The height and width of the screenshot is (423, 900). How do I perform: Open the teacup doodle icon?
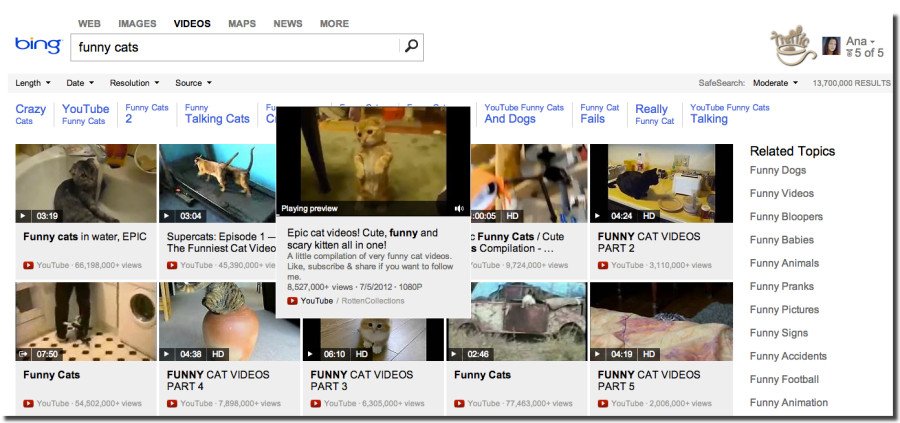pyautogui.click(x=793, y=45)
